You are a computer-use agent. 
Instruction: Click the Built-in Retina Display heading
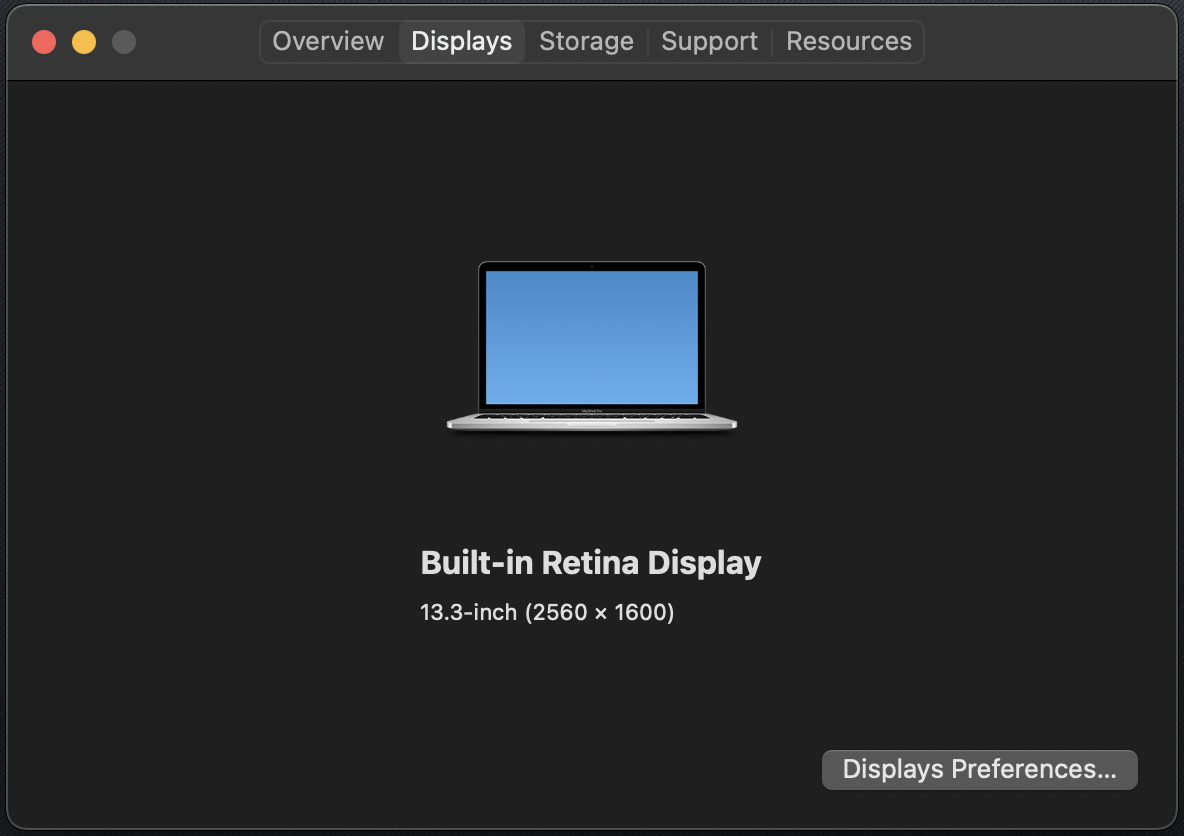(590, 563)
